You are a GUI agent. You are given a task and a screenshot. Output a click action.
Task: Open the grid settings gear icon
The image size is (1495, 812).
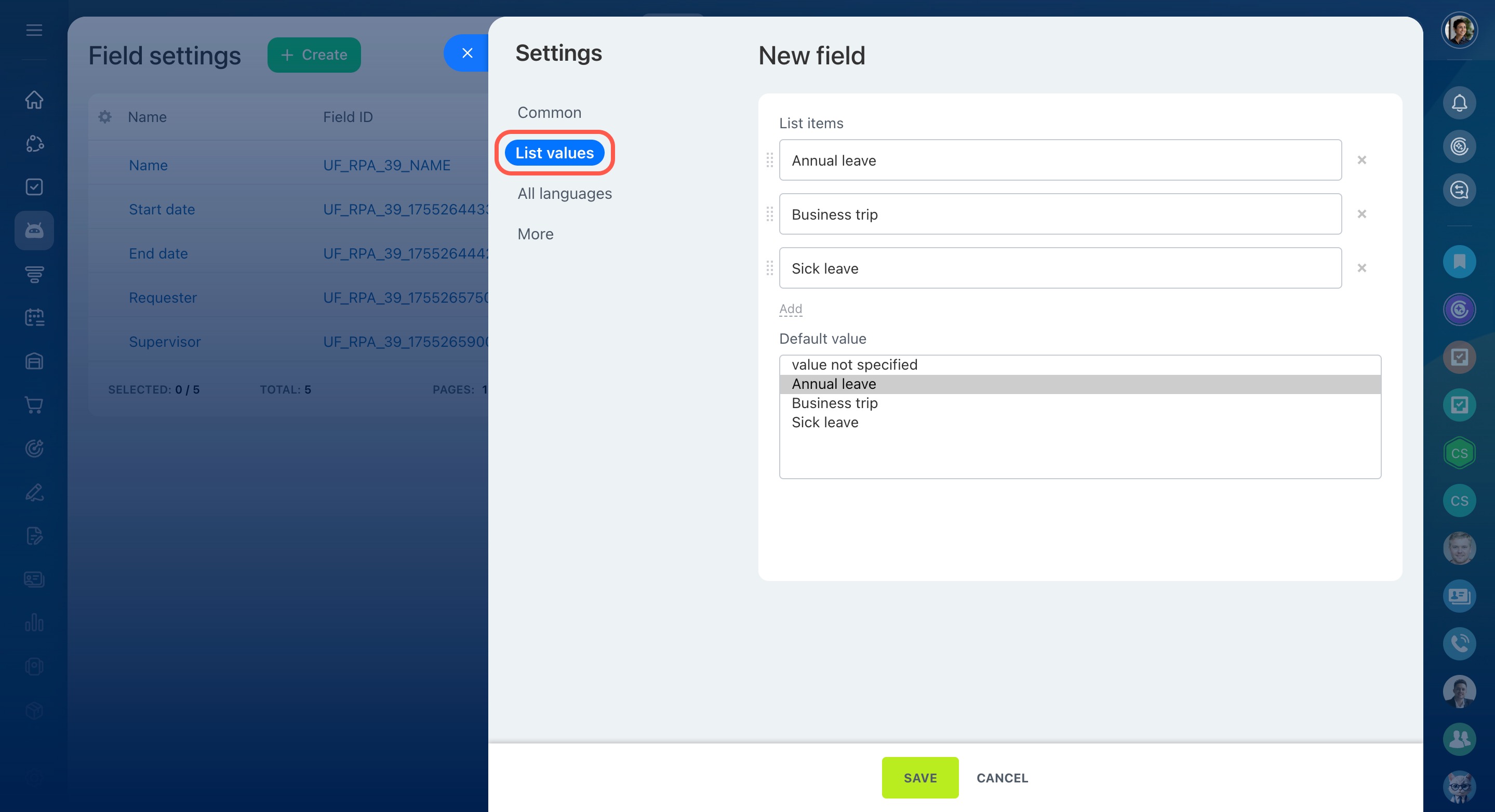pos(105,117)
